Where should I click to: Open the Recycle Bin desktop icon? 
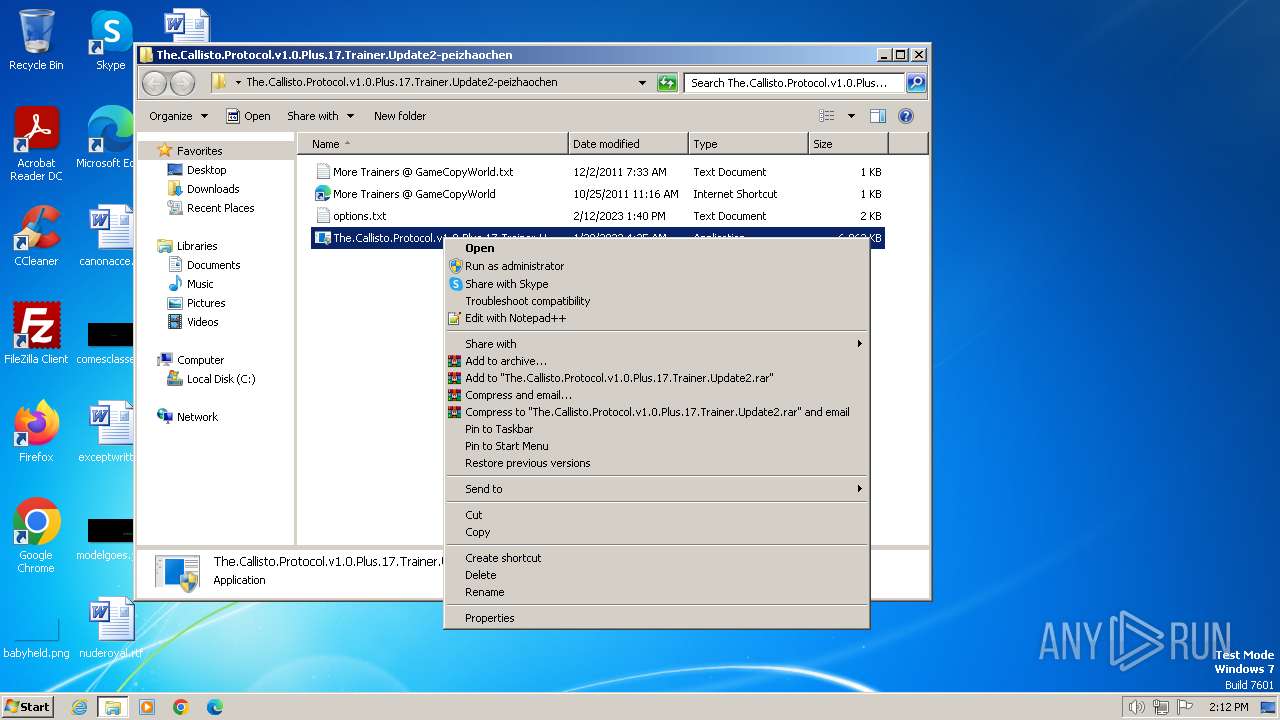click(36, 40)
